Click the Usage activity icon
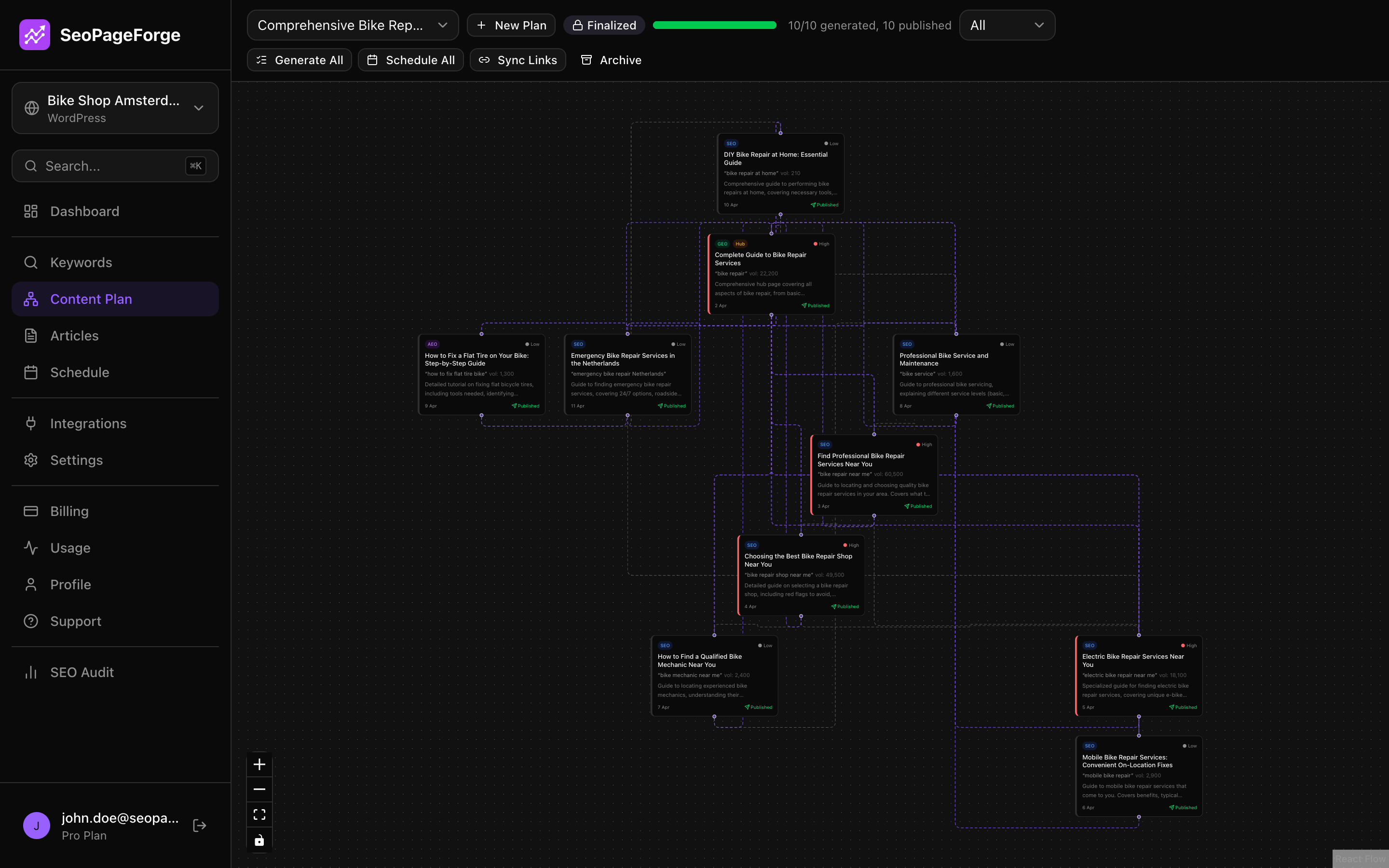The width and height of the screenshot is (1389, 868). (31, 548)
